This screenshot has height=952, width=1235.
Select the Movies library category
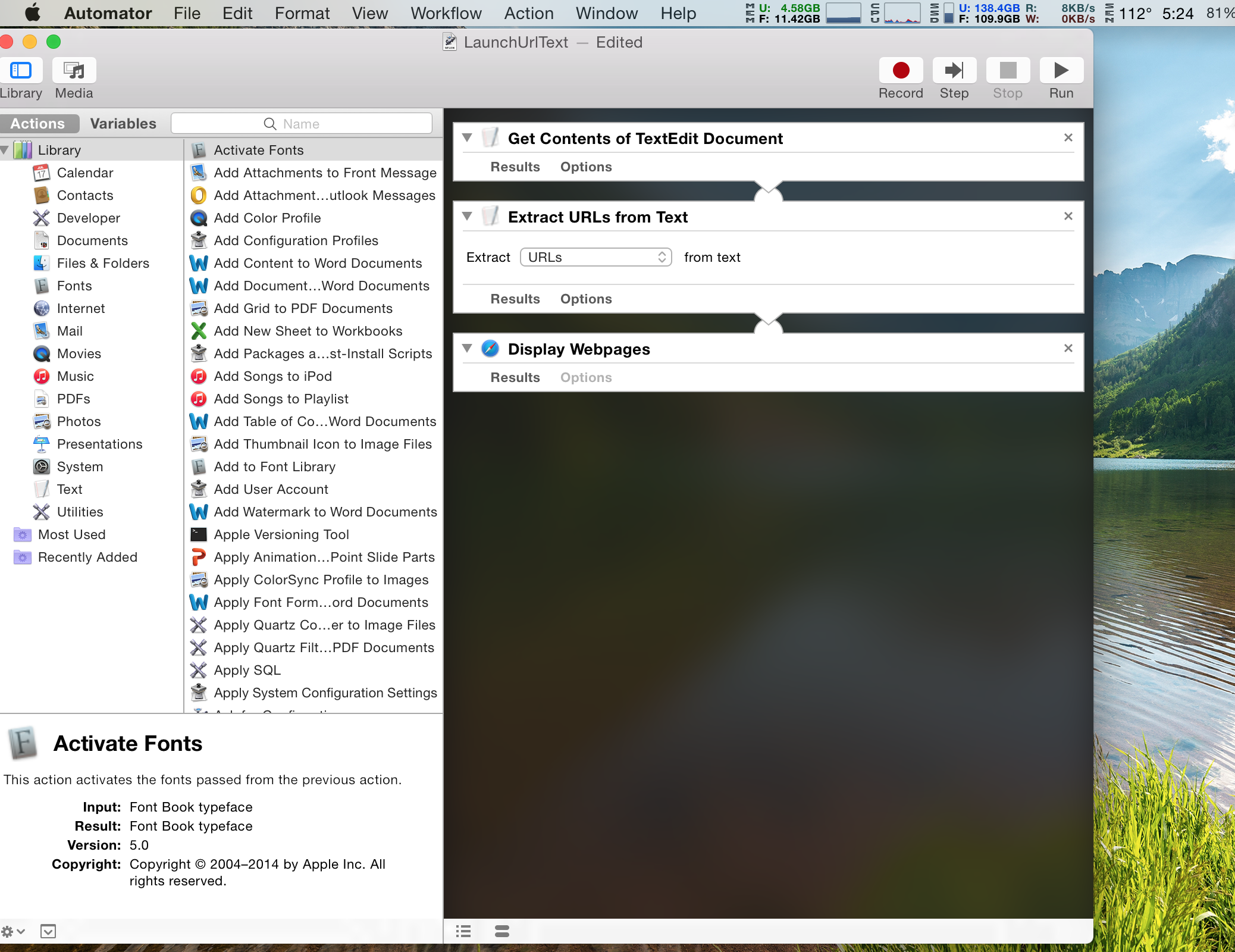(79, 353)
